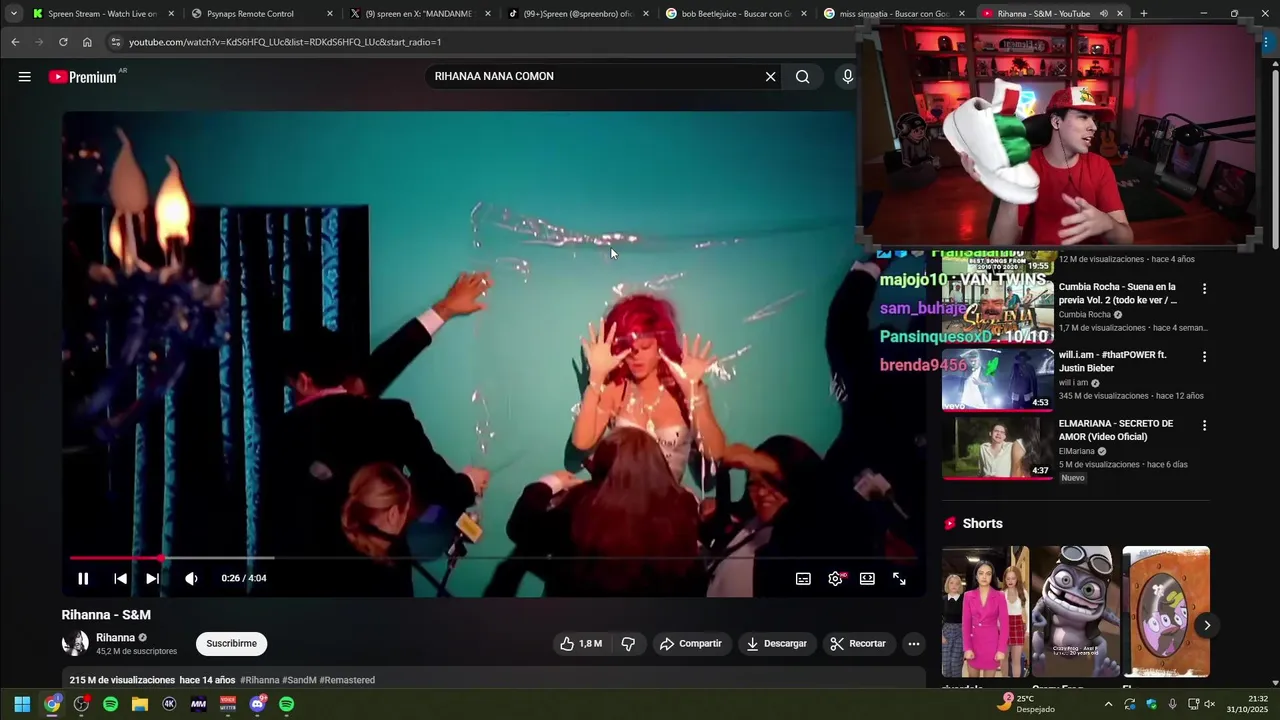Open the browser home page
Viewport: 1280px width, 720px height.
point(87,42)
